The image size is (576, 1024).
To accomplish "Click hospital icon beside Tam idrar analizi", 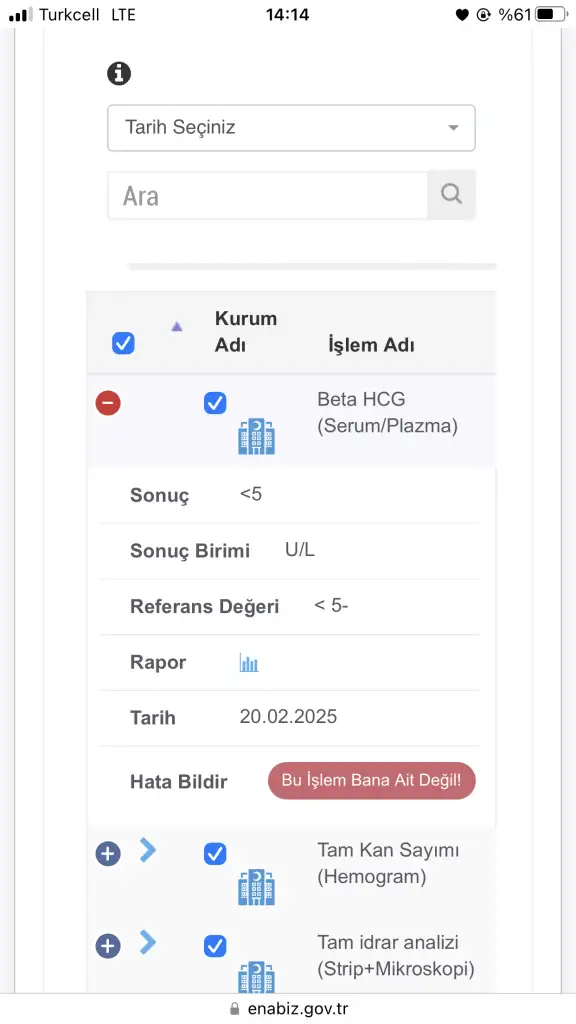I will [x=257, y=978].
